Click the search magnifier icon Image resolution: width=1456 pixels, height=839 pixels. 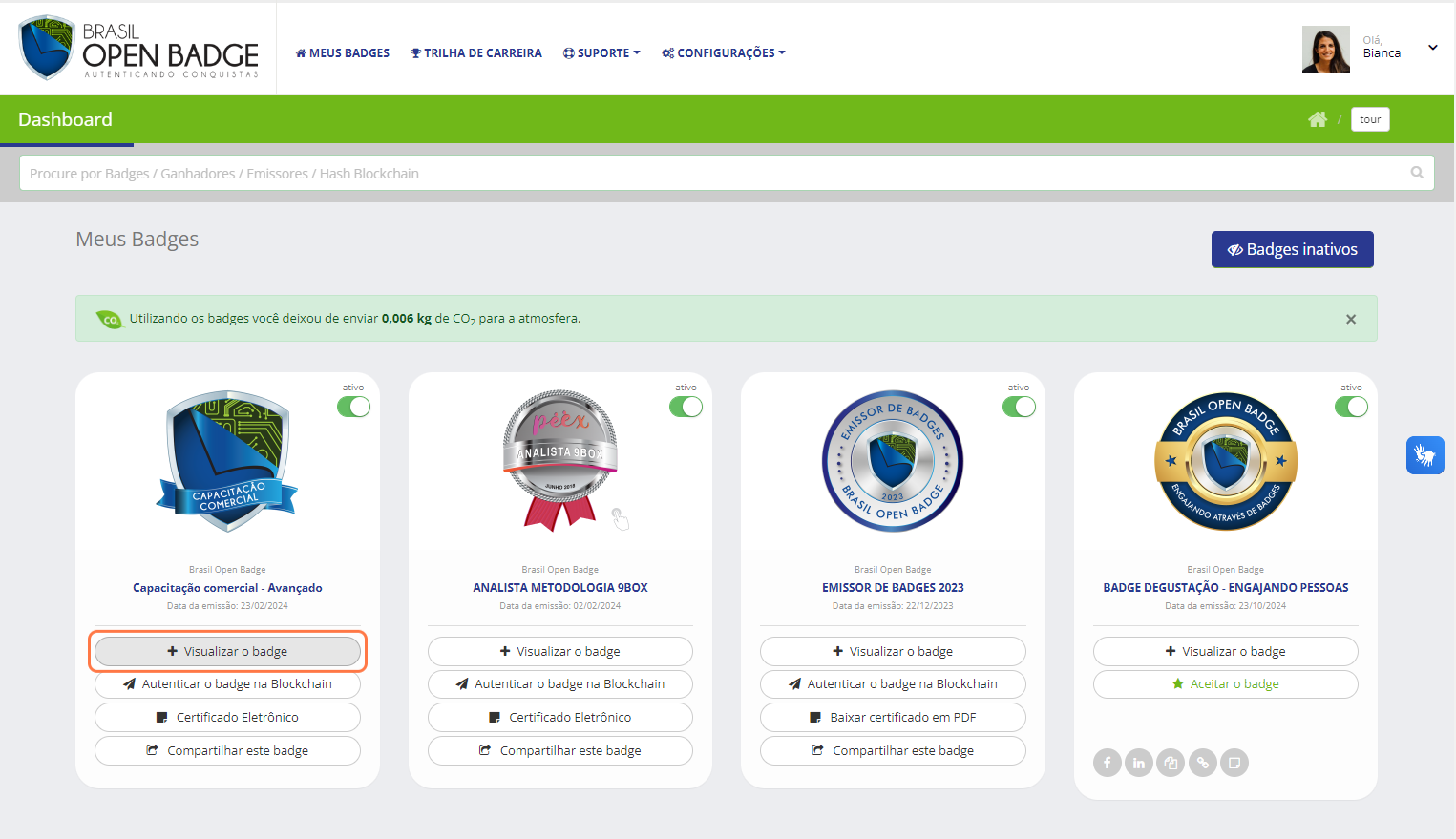click(x=1417, y=173)
